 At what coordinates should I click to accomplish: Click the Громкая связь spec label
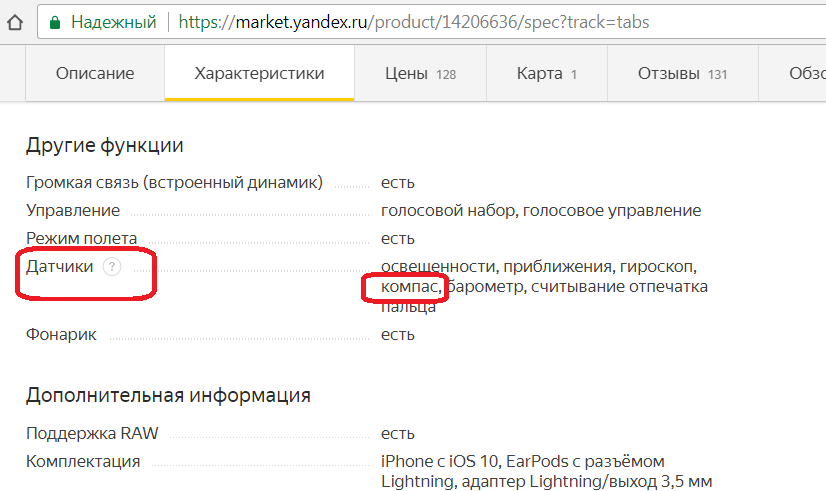tap(174, 182)
